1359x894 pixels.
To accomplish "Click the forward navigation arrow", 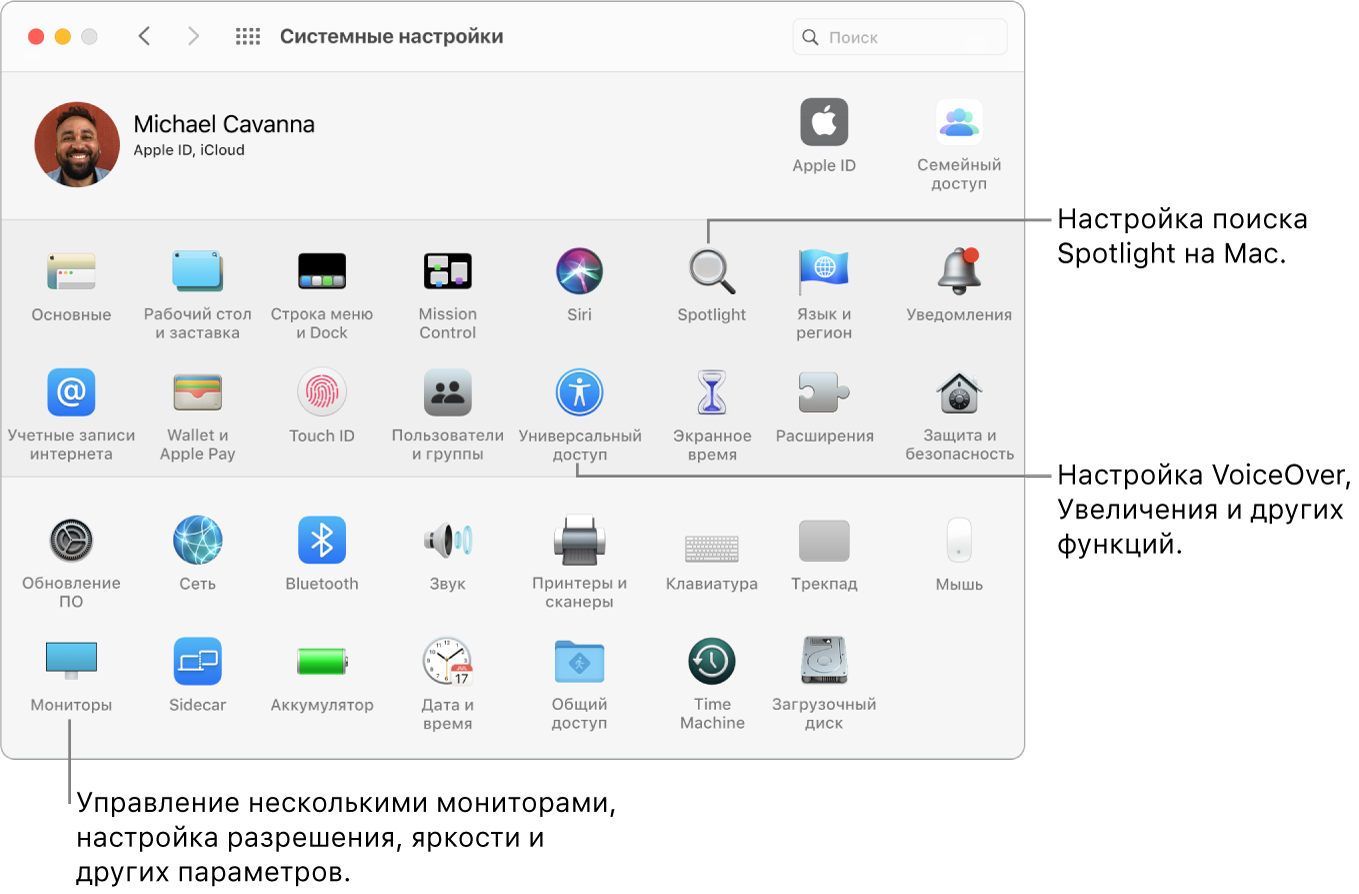I will 194,37.
